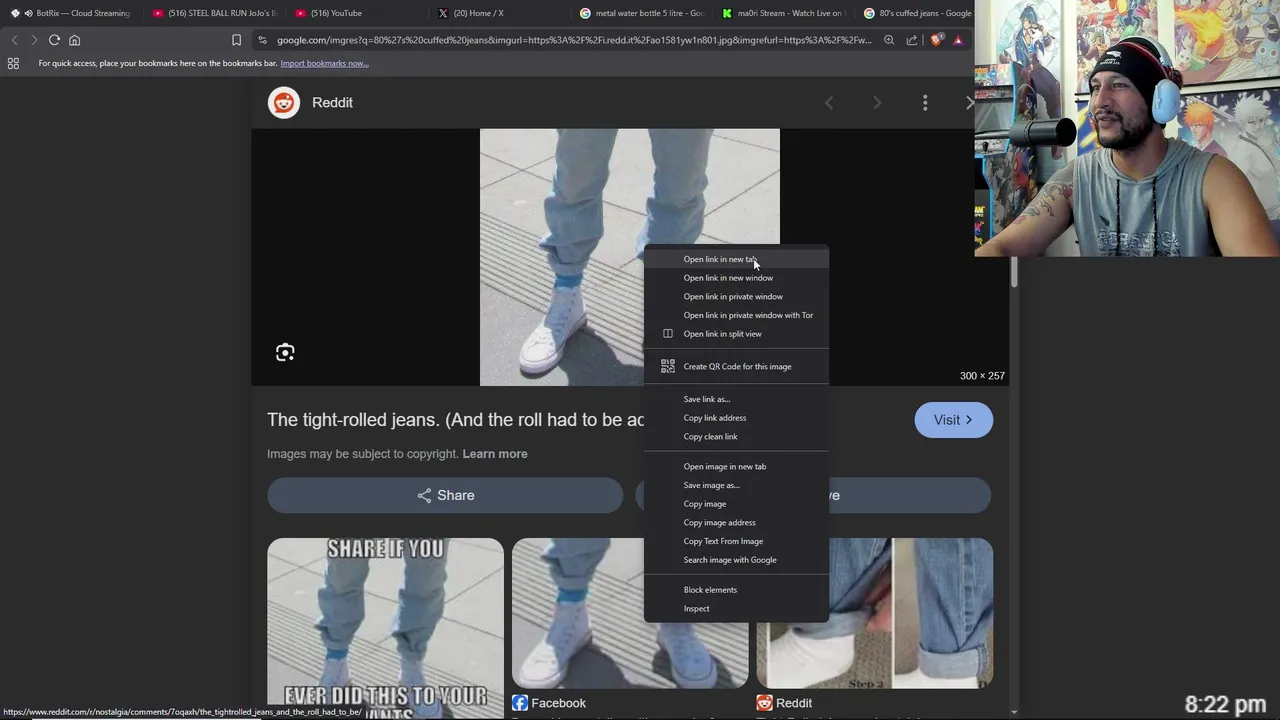Screen dimensions: 1280x720
Task: Switch to the Home / X tab
Action: click(x=500, y=13)
